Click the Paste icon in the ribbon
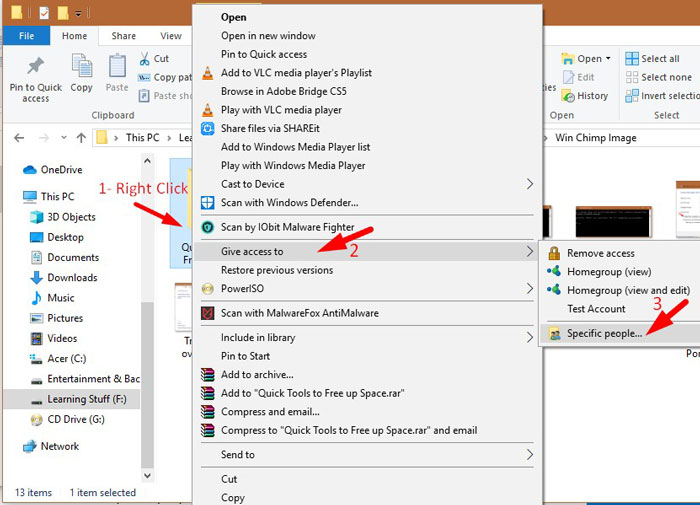Image resolution: width=700 pixels, height=505 pixels. (x=117, y=66)
